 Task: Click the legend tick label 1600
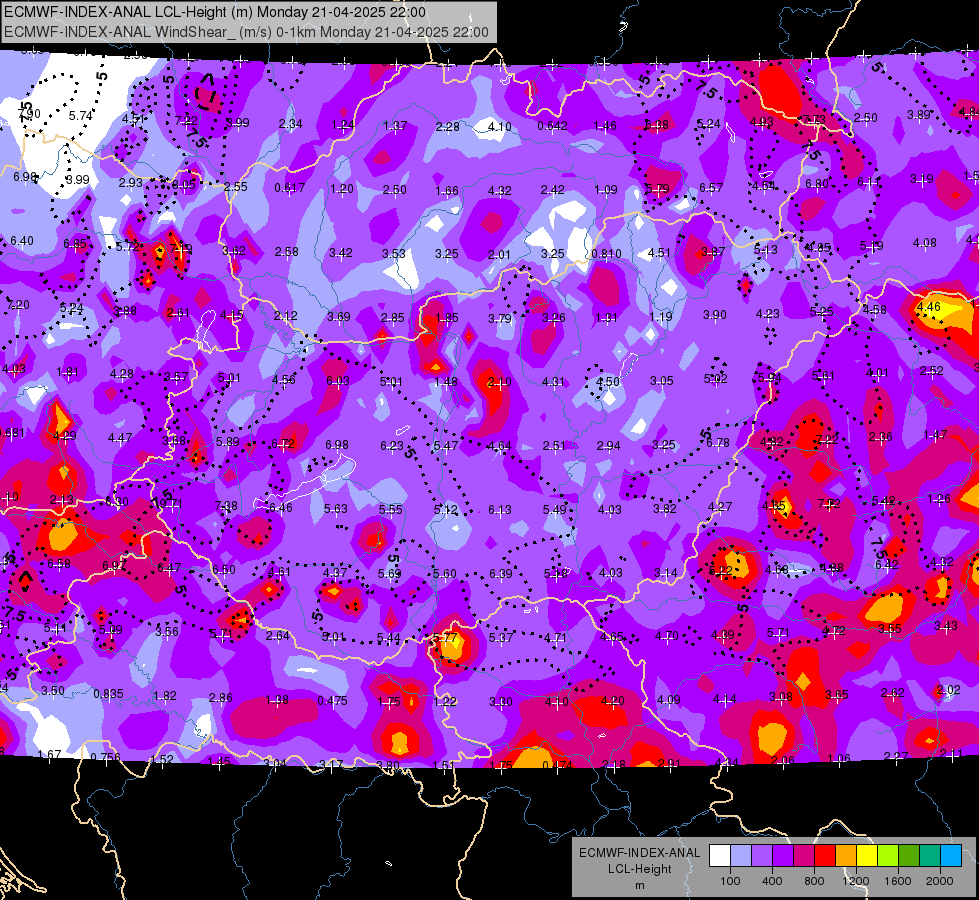click(x=898, y=881)
